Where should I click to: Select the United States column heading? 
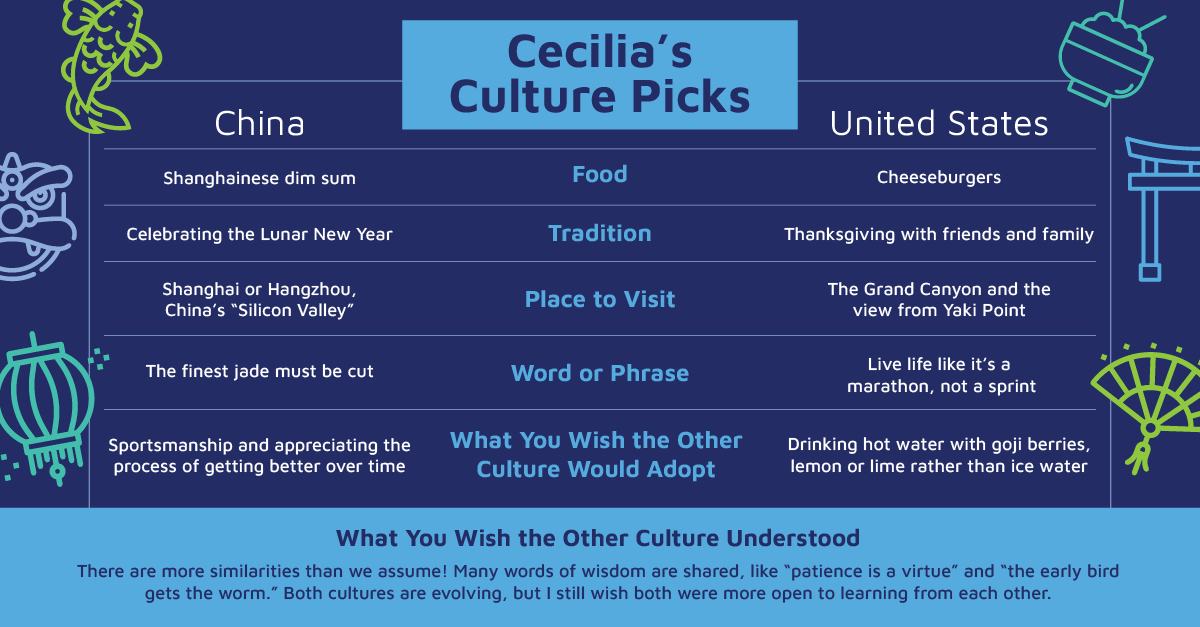tap(939, 123)
